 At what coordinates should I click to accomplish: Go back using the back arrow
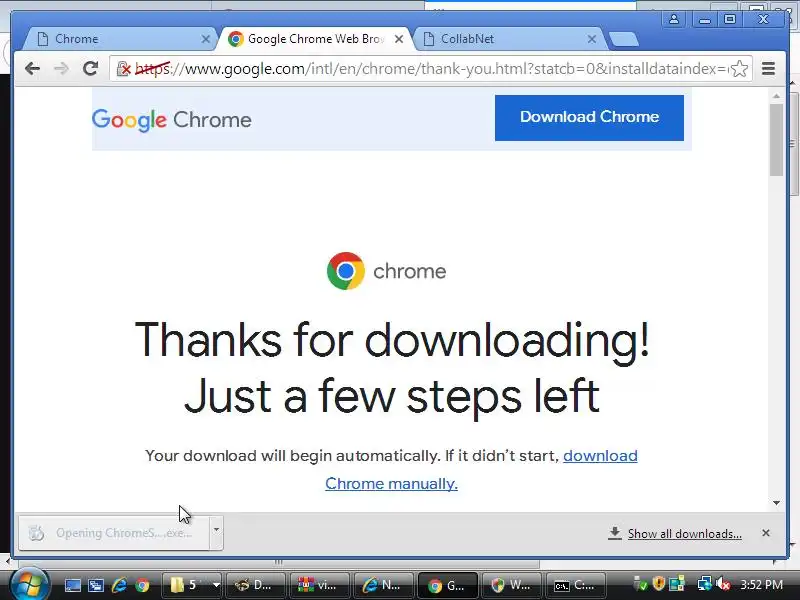click(32, 68)
